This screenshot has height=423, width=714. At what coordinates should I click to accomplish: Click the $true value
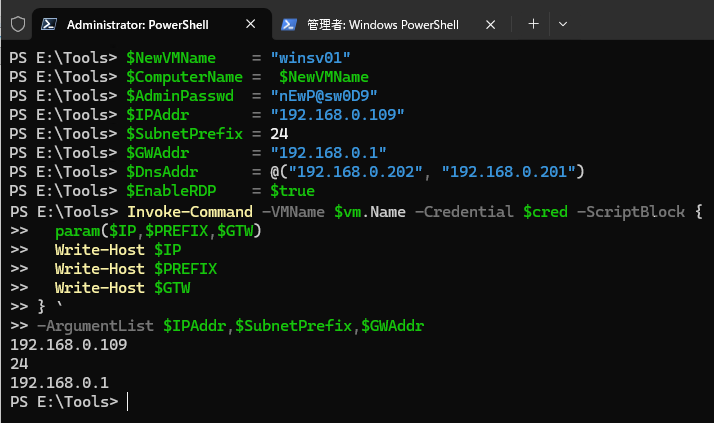point(292,191)
